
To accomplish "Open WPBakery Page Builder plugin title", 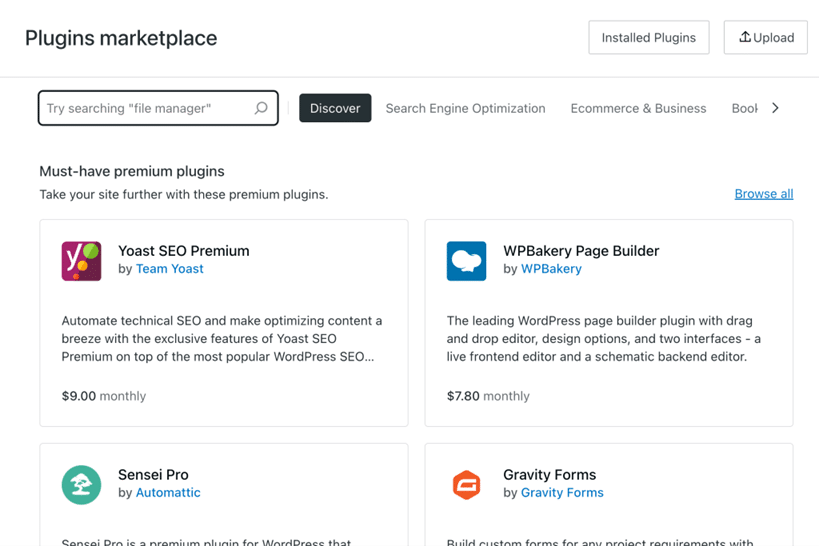I will pyautogui.click(x=581, y=251).
